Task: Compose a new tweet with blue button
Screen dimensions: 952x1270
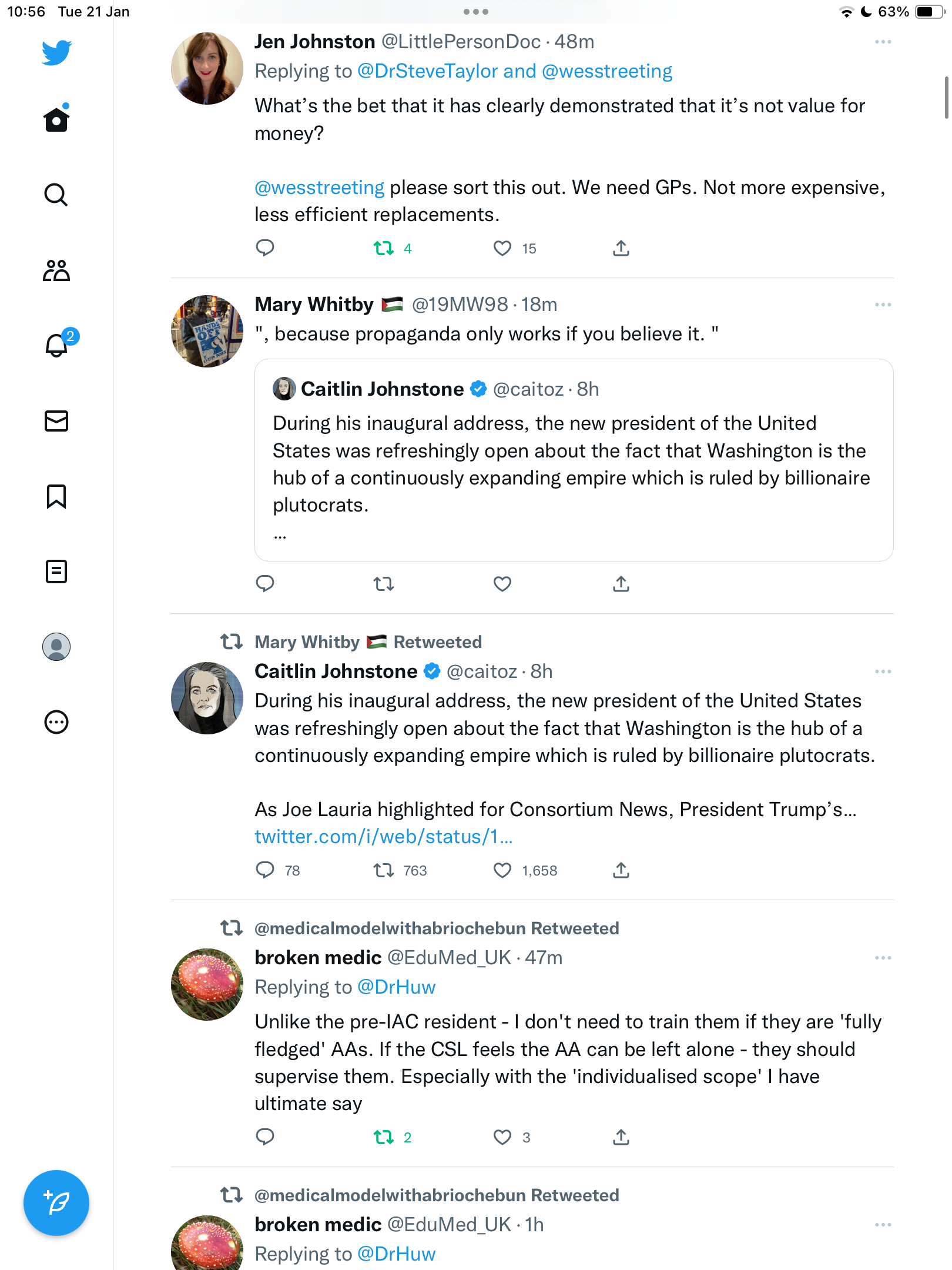Action: pos(56,1203)
